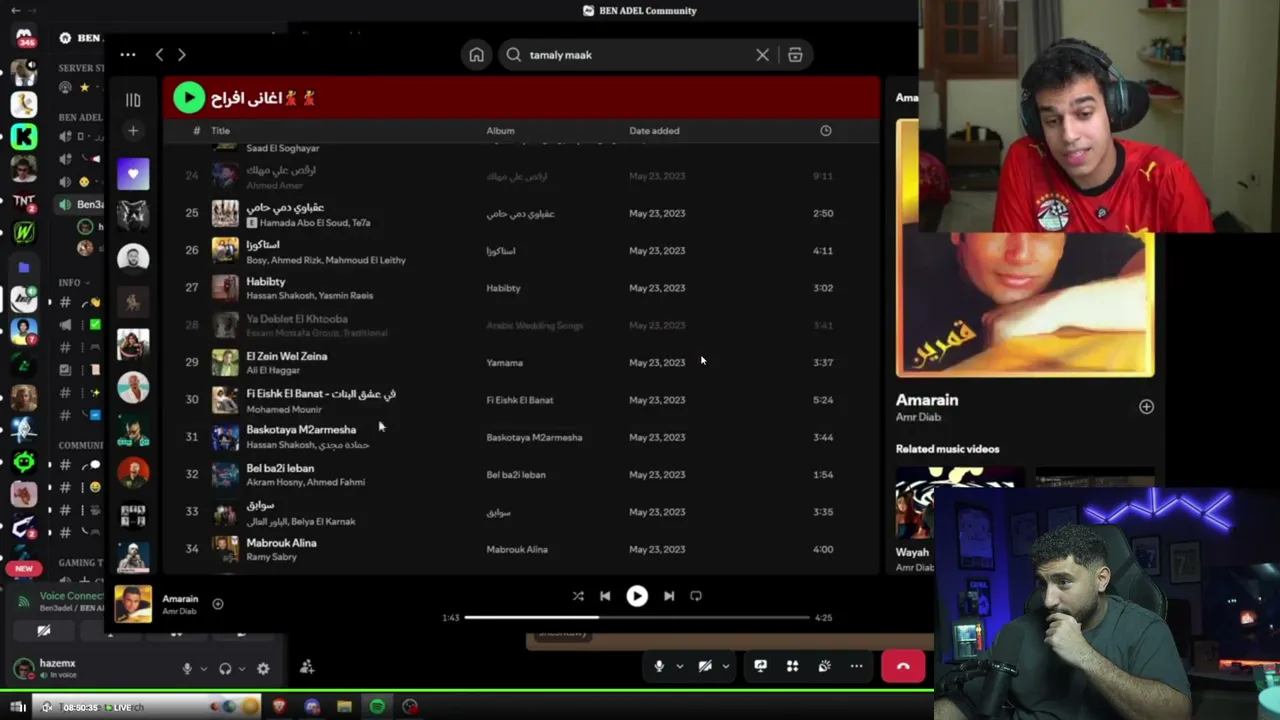Sort tracks by duration clock icon
1280x720 pixels.
pyautogui.click(x=826, y=131)
